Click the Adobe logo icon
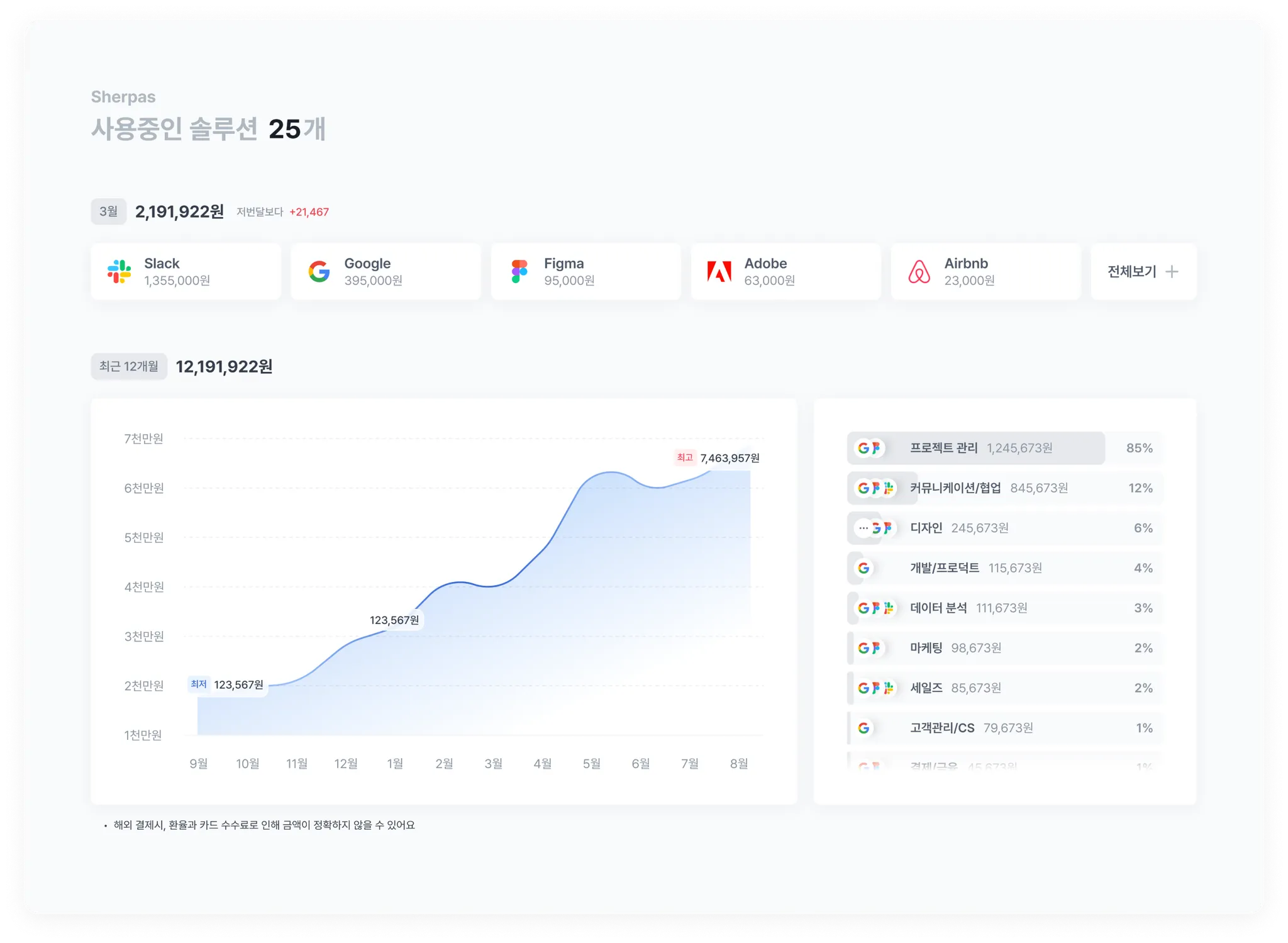 719,272
